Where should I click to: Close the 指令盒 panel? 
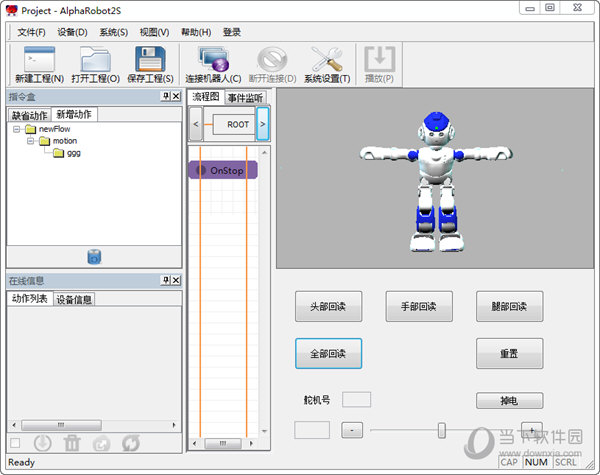pos(176,96)
